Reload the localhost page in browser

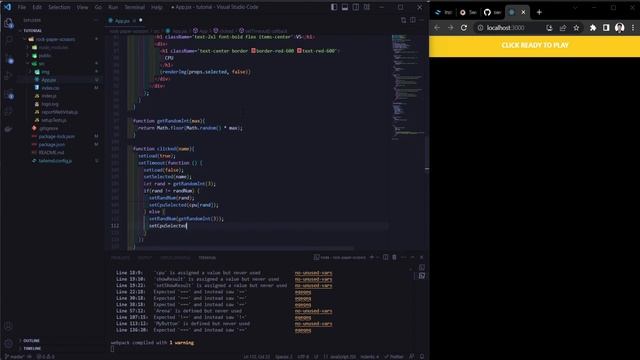pyautogui.click(x=464, y=28)
